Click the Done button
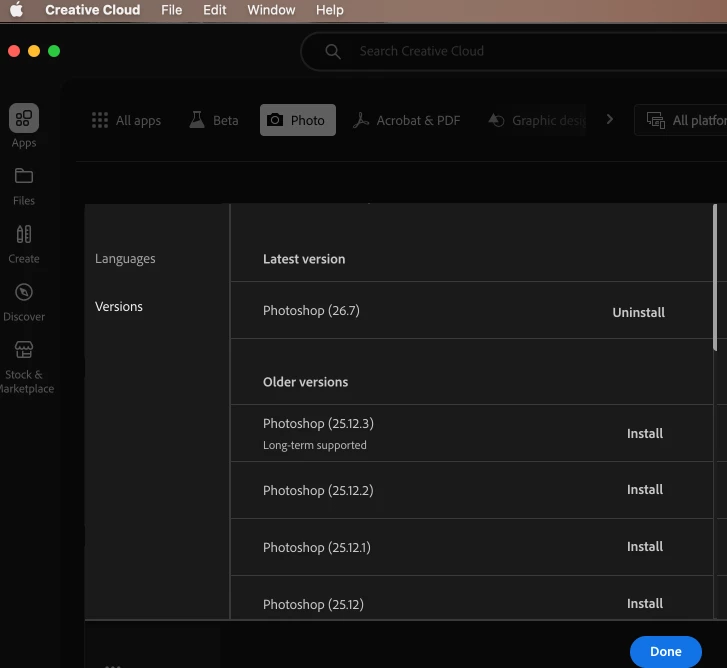This screenshot has height=668, width=727. 665,651
